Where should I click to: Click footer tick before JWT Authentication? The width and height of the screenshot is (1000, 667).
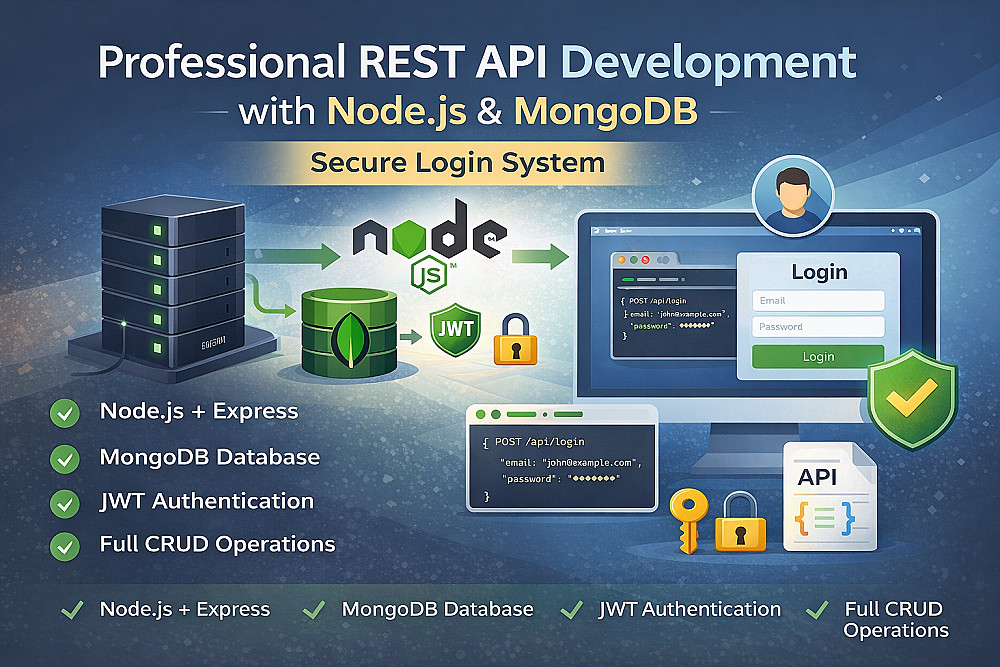(x=571, y=610)
